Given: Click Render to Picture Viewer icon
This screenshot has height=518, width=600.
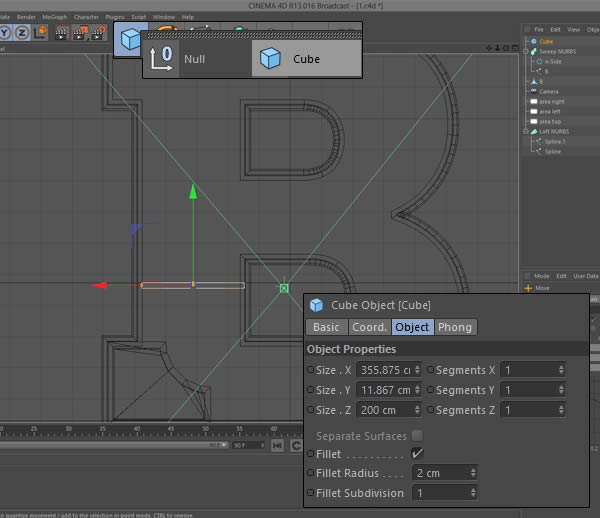Looking at the screenshot, I should click(80, 33).
